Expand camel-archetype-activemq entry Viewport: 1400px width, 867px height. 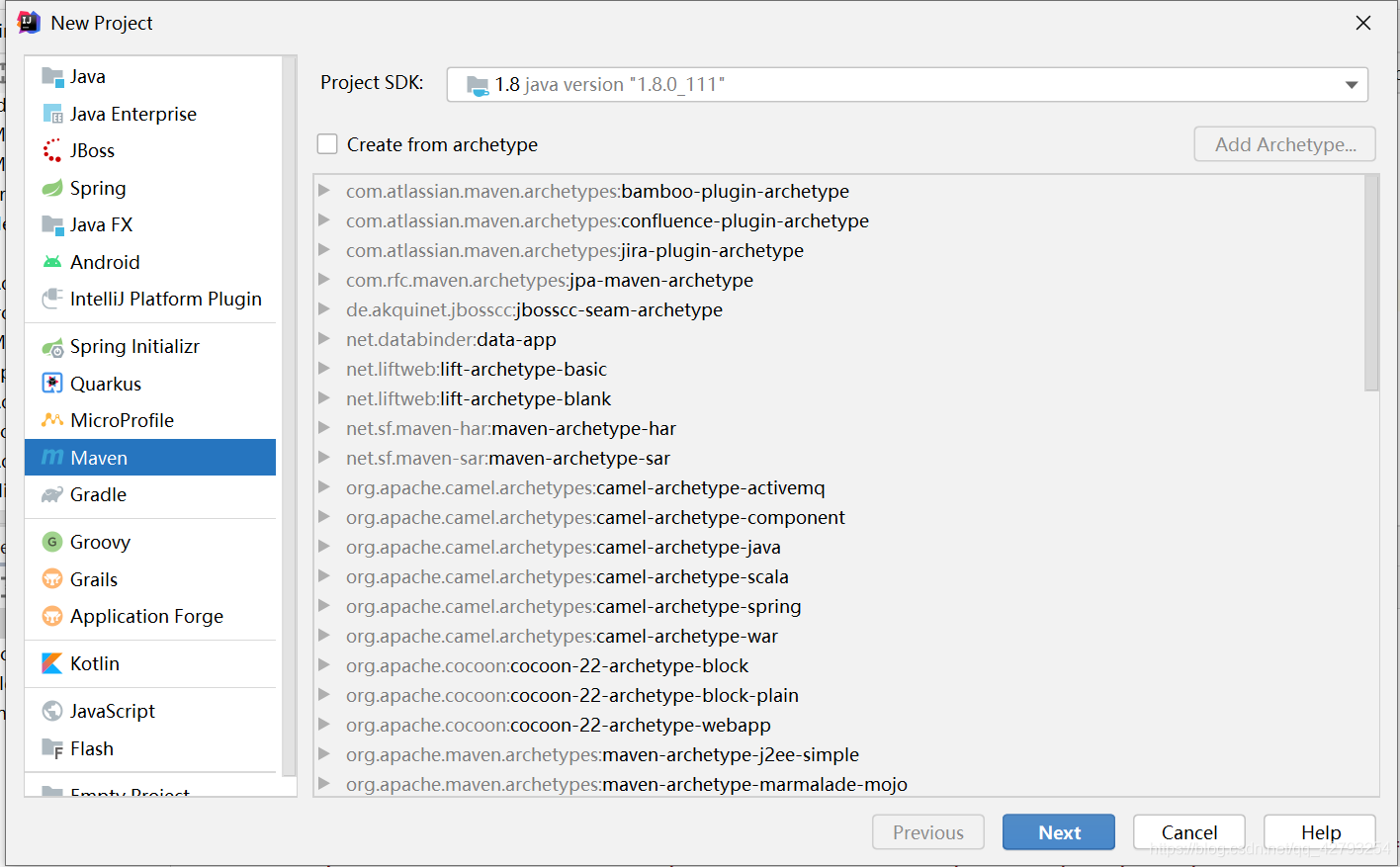(324, 486)
